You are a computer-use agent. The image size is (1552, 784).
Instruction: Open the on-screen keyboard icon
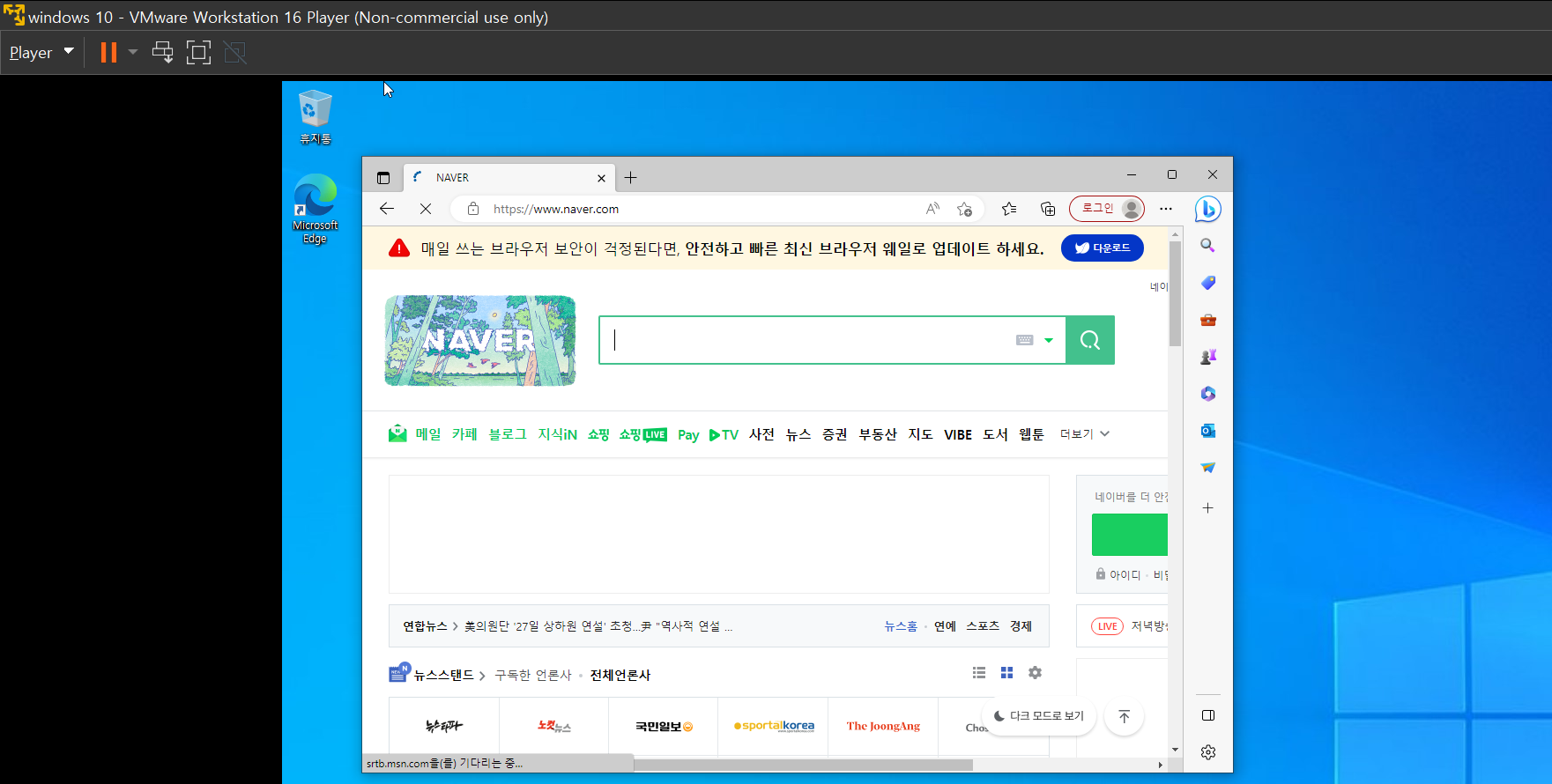[1024, 340]
